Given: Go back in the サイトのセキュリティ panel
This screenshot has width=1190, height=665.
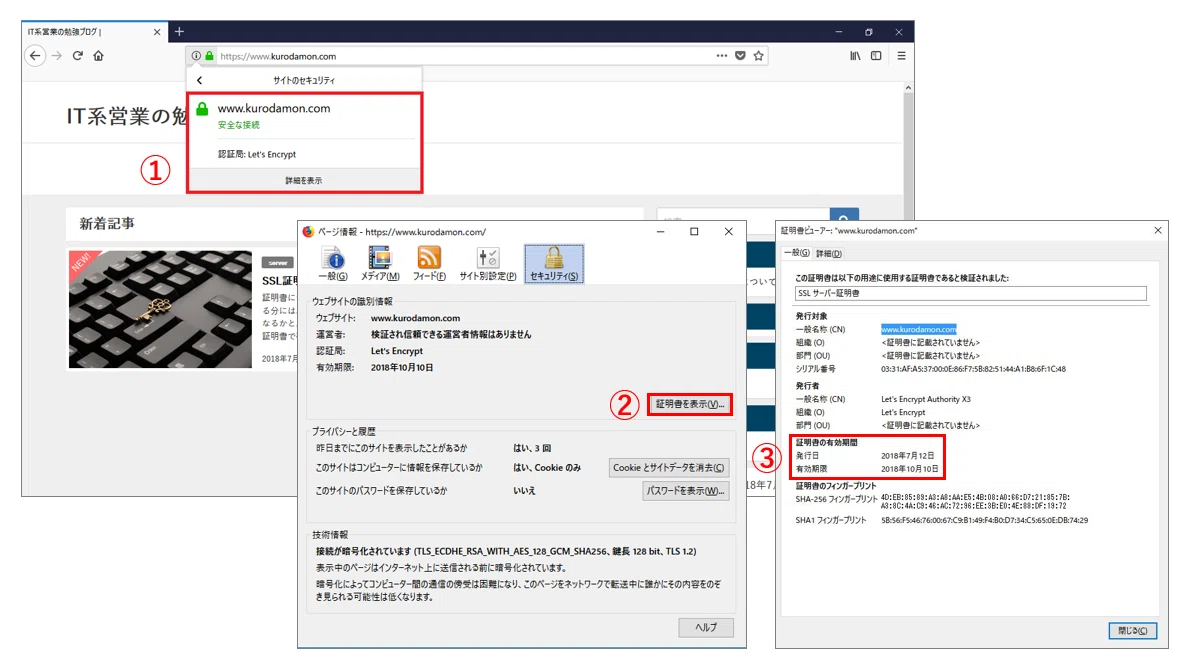Looking at the screenshot, I should coord(200,80).
